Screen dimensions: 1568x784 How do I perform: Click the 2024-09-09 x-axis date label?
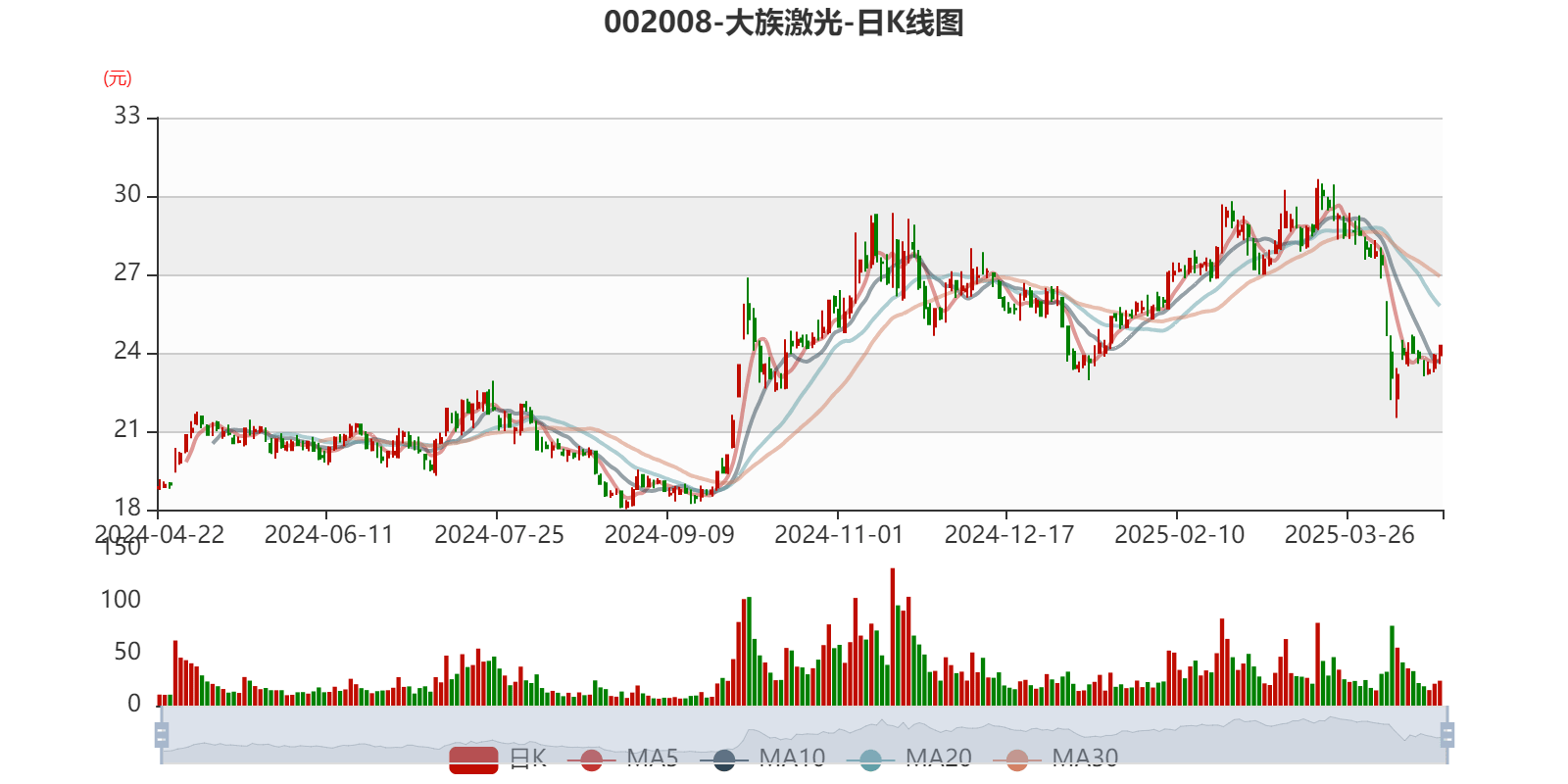point(668,534)
